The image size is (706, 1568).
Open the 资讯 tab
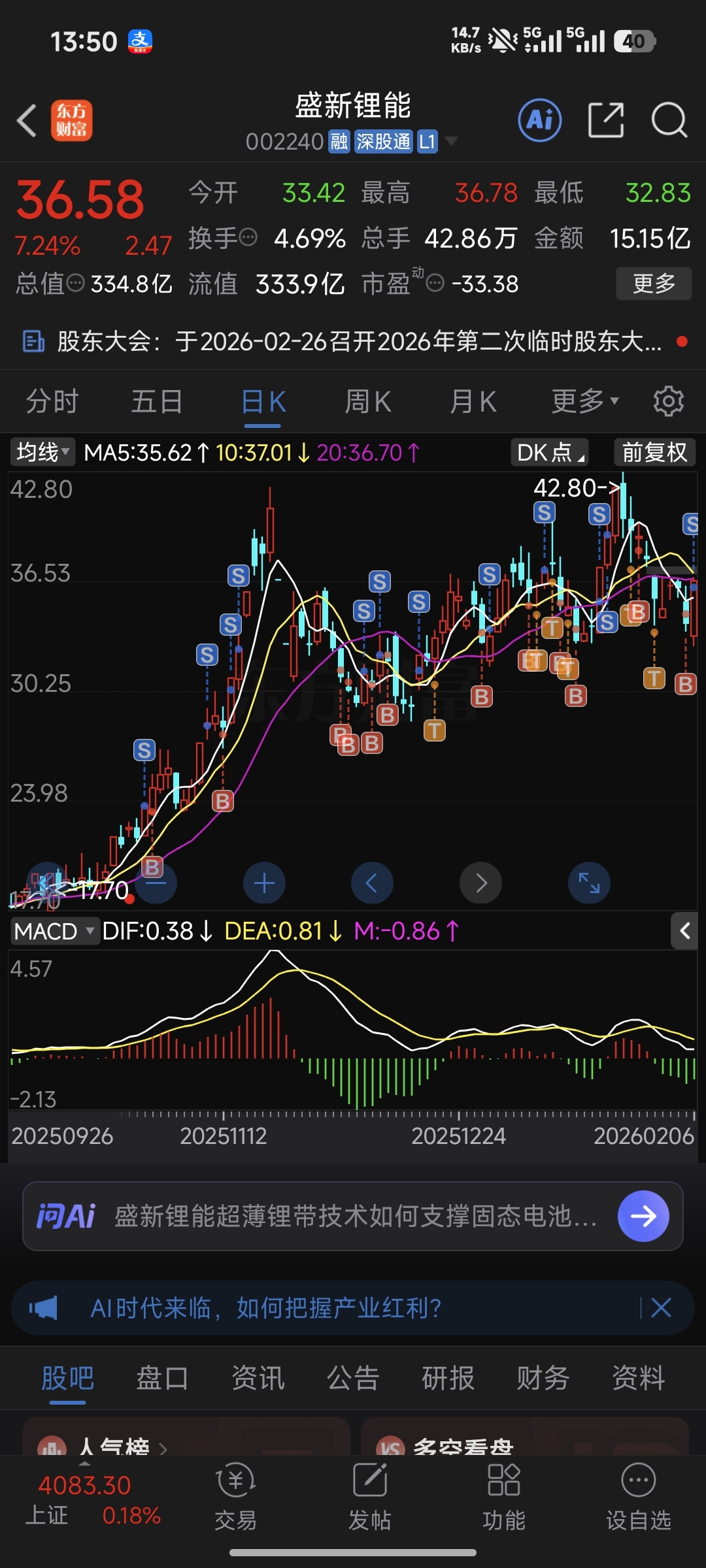click(x=258, y=1379)
